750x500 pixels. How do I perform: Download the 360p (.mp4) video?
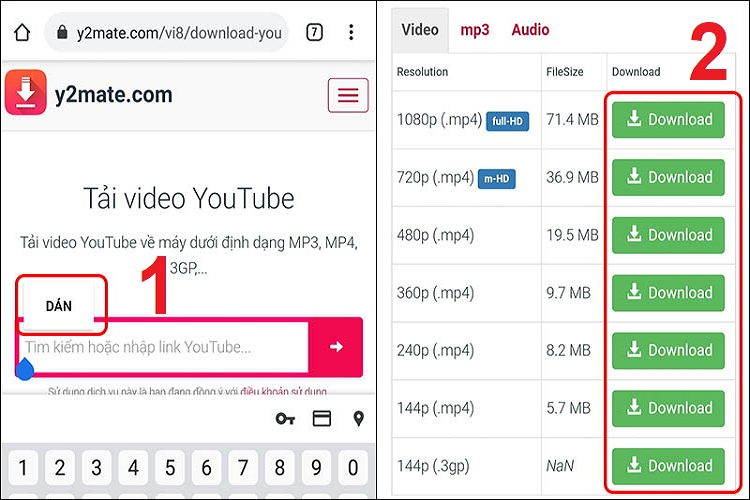pyautogui.click(x=668, y=293)
